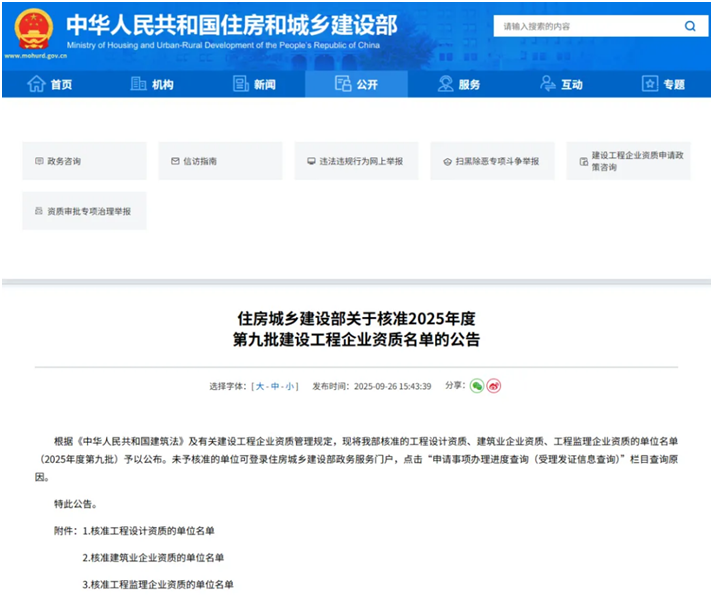This screenshot has height=602, width=713.
Task: Share the announcement via Weibo icon
Action: click(x=493, y=386)
